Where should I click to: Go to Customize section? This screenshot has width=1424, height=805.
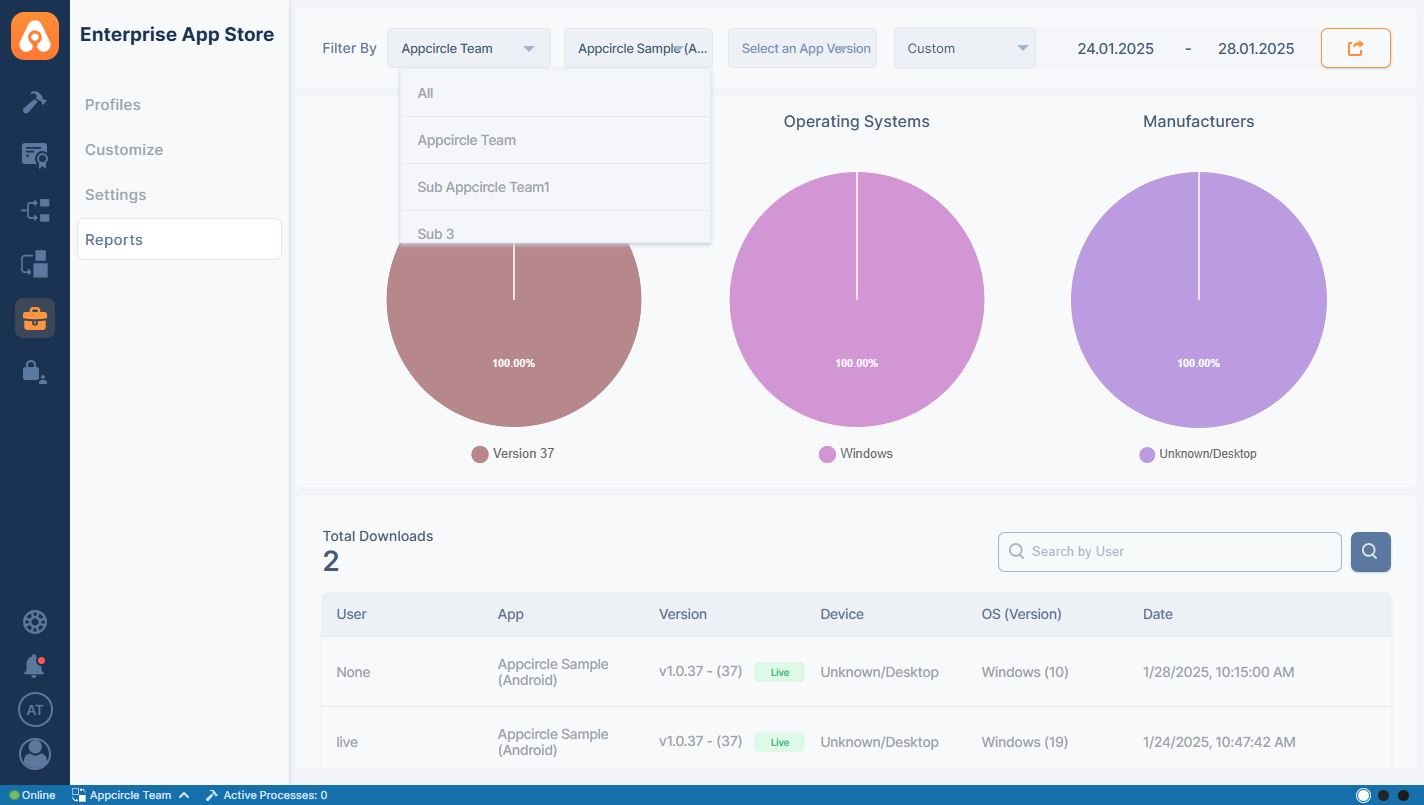[x=124, y=150]
